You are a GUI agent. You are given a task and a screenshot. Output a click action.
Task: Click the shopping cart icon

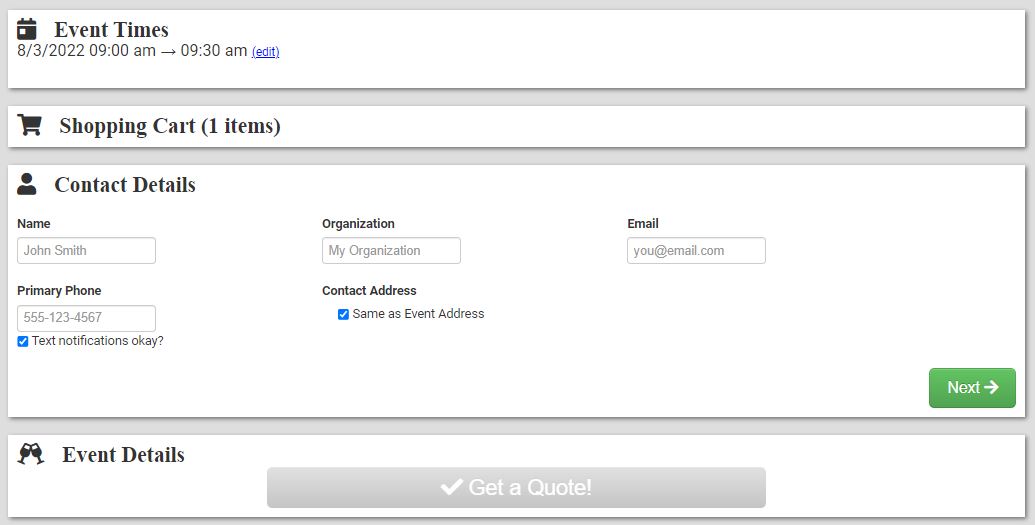[30, 125]
